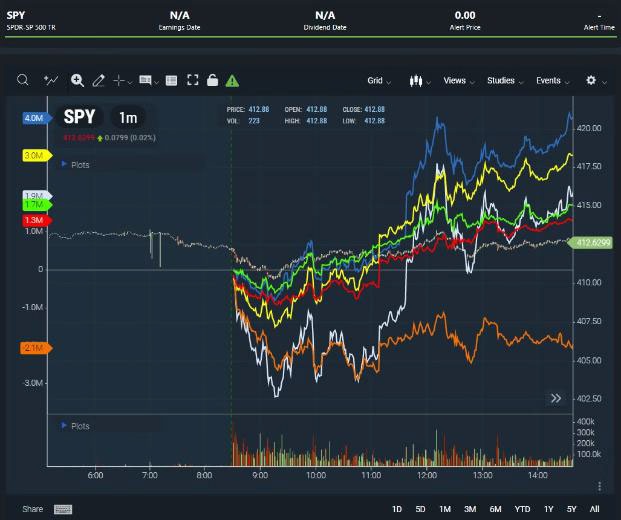Open the keyboard shortcuts icon
621x520 pixels.
click(63, 509)
